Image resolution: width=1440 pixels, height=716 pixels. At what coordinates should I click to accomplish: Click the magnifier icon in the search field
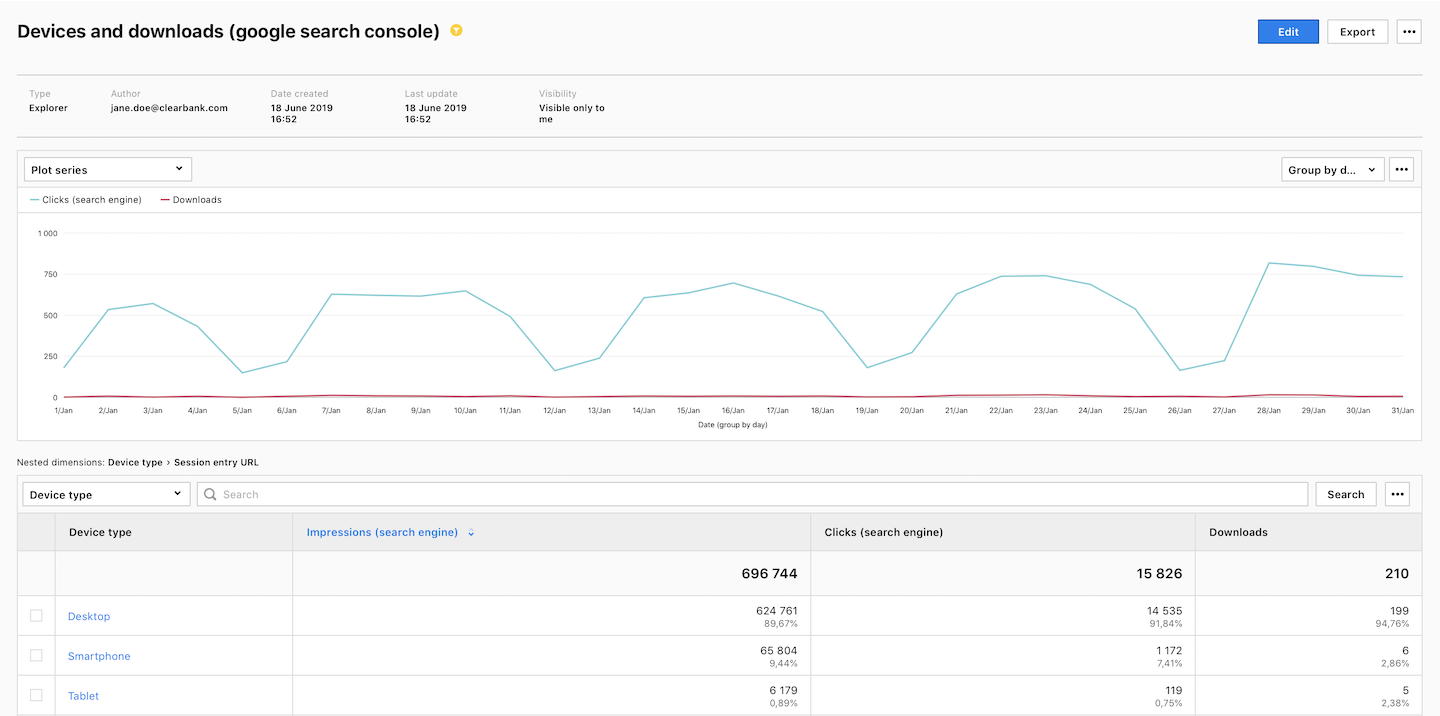(x=211, y=494)
